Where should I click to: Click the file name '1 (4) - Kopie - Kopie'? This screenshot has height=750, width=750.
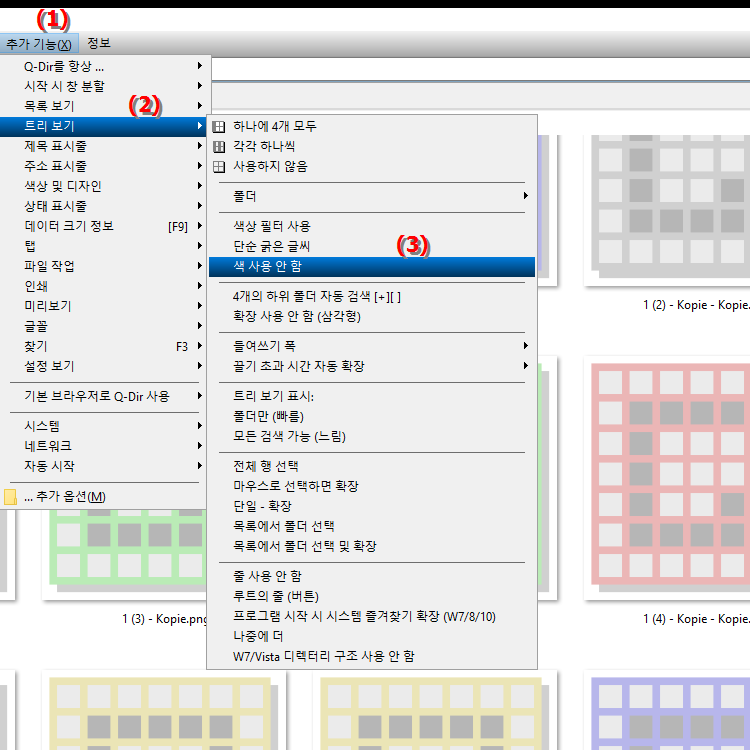coord(696,619)
